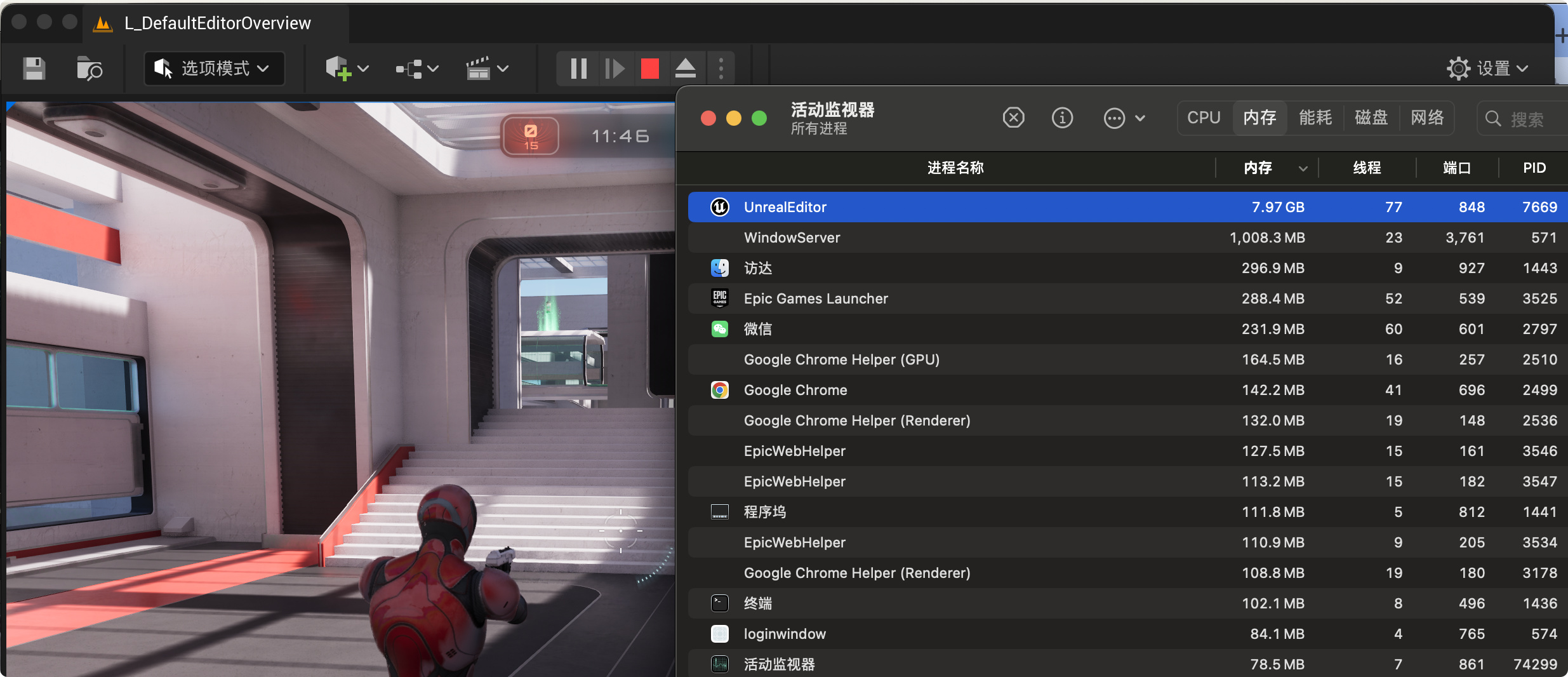The width and height of the screenshot is (1568, 677).
Task: Switch to the 内存 tab
Action: (x=1260, y=117)
